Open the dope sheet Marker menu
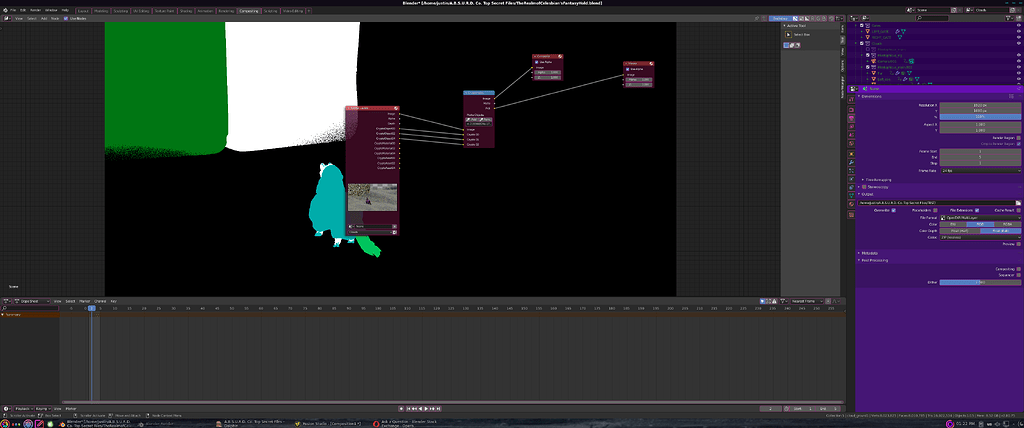The image size is (1024, 428). (x=84, y=301)
